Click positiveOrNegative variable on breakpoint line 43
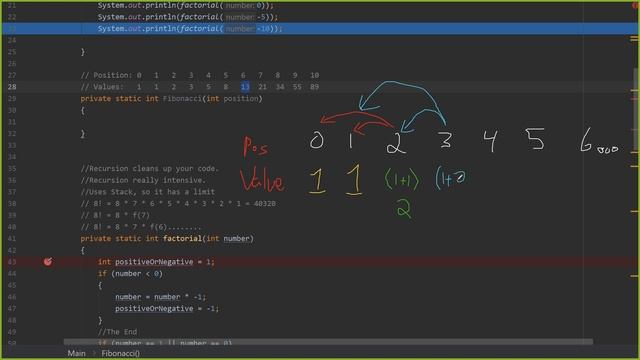The height and width of the screenshot is (360, 640). point(154,262)
